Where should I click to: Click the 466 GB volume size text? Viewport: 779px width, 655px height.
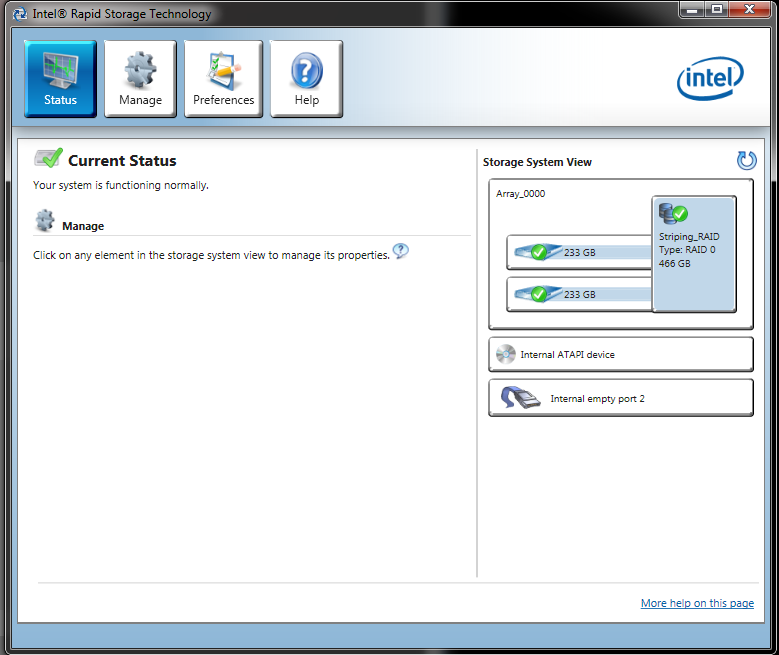click(x=675, y=263)
